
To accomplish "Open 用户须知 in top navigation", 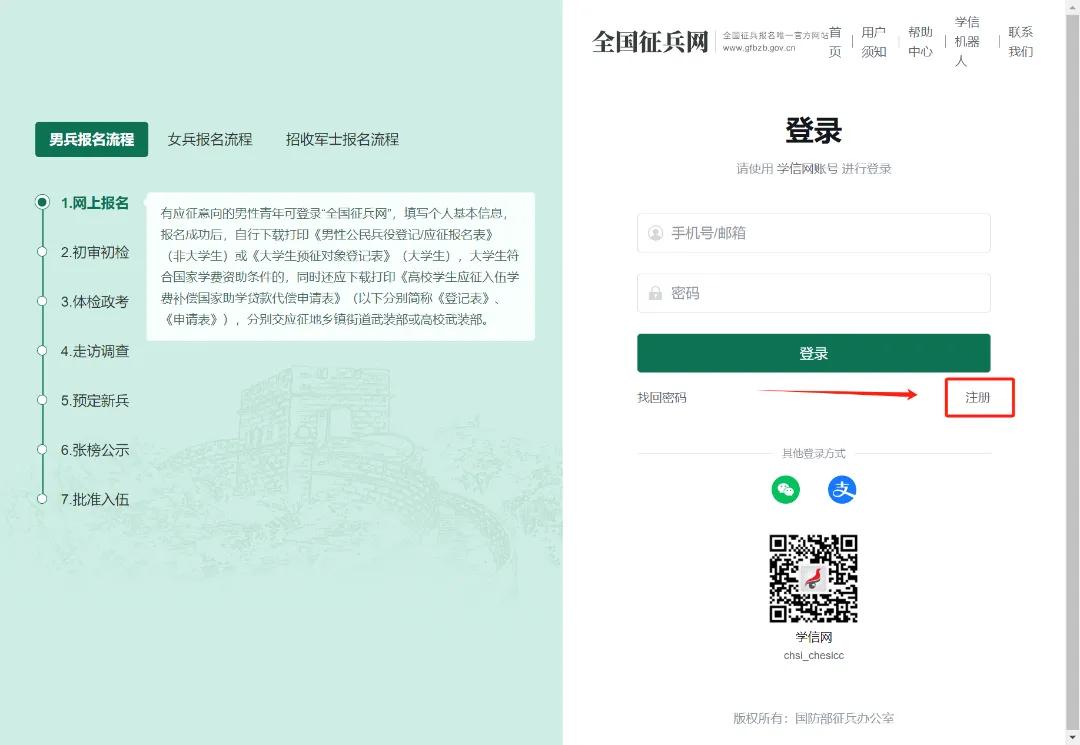I will point(873,42).
